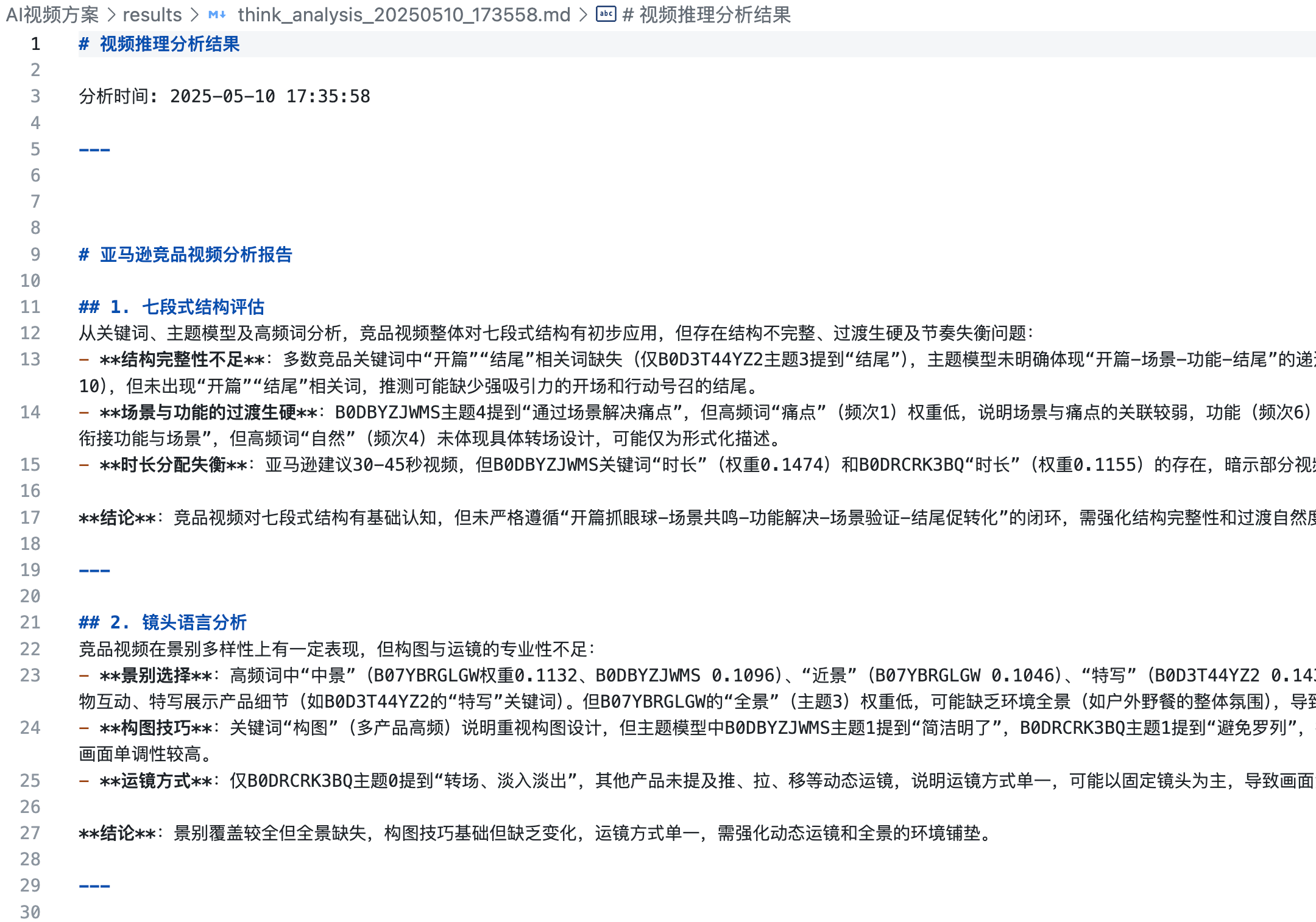Click line number 9 in gutter
The width and height of the screenshot is (1316, 922).
tap(35, 255)
